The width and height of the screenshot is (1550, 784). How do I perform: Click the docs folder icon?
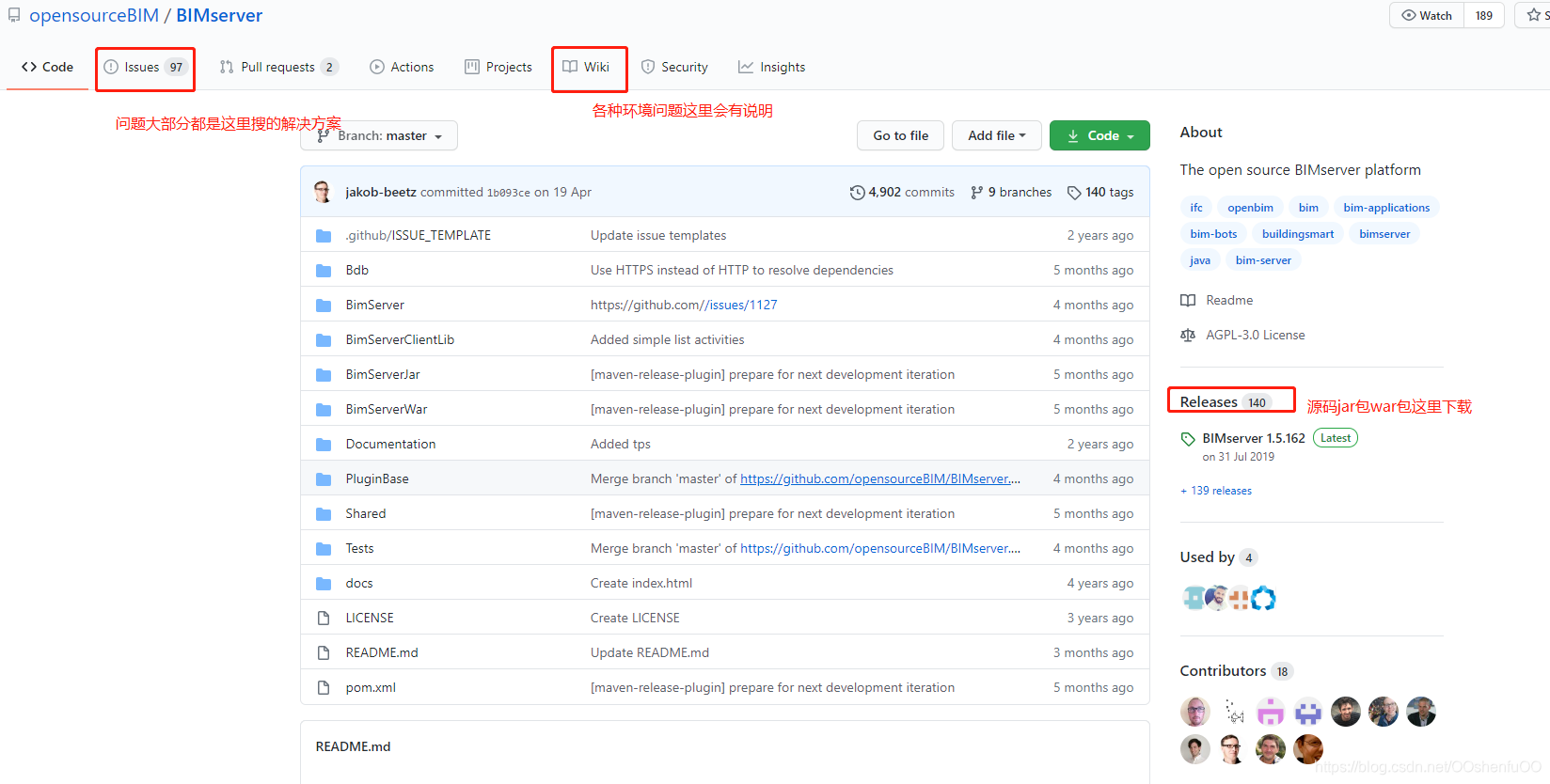click(324, 583)
